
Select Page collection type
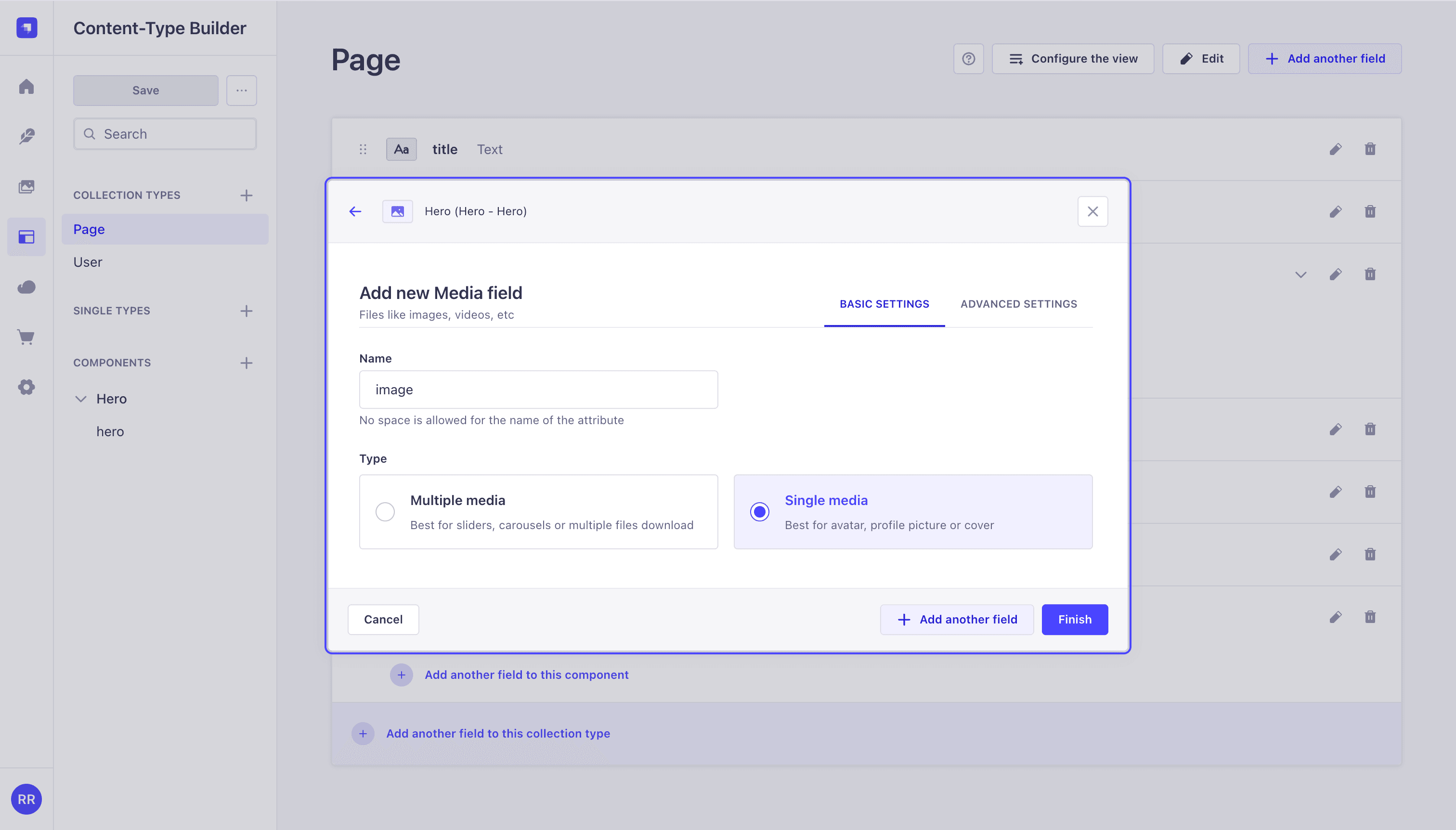pyautogui.click(x=165, y=229)
